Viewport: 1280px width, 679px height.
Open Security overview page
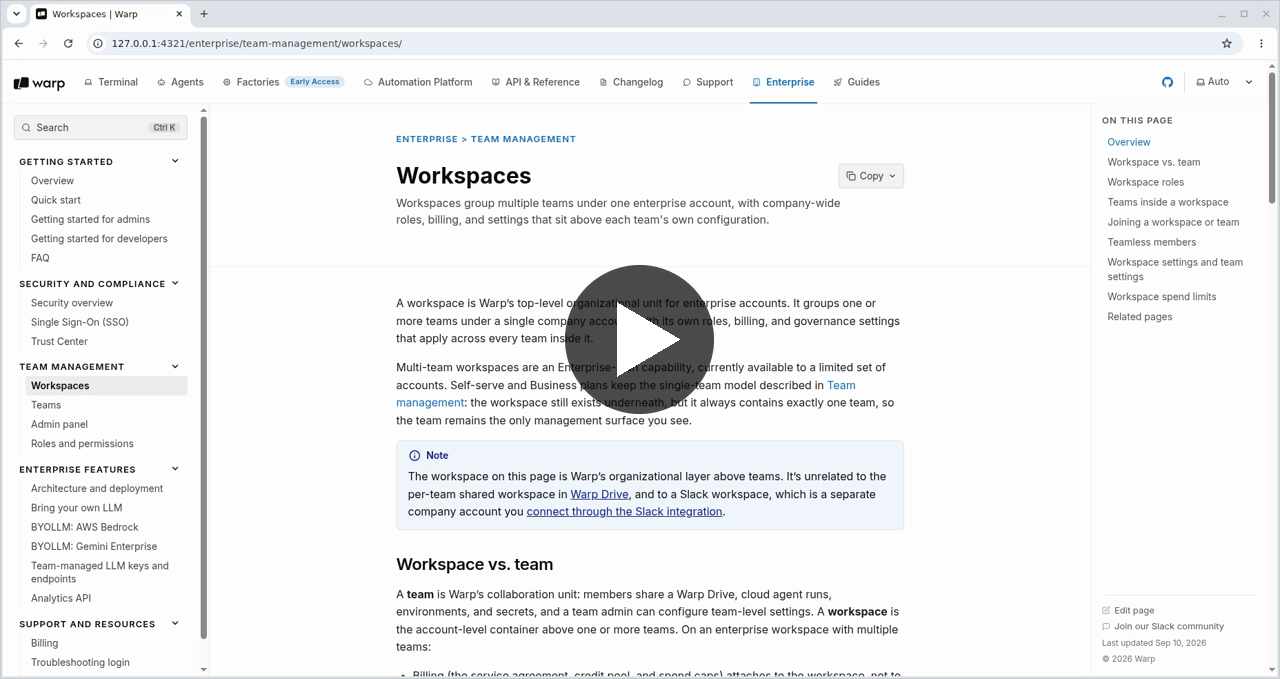click(72, 303)
